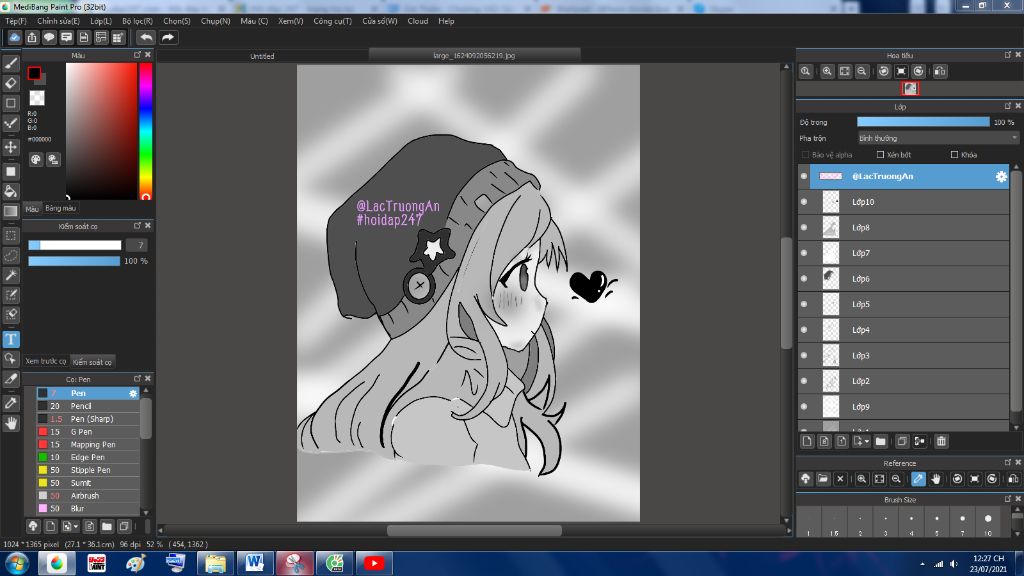The width and height of the screenshot is (1024, 576).
Task: Select the Gradient tool
Action: [x=11, y=211]
